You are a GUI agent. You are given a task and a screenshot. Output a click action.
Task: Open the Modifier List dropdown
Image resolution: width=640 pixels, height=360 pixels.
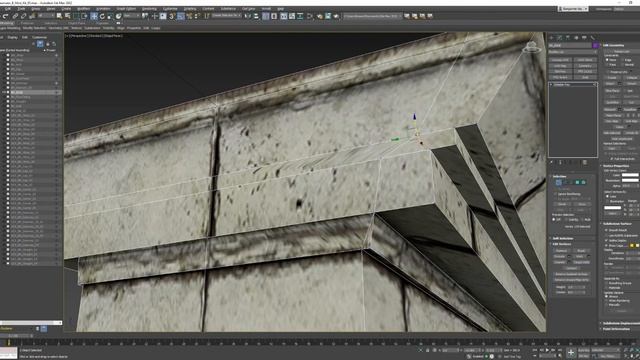tap(572, 52)
